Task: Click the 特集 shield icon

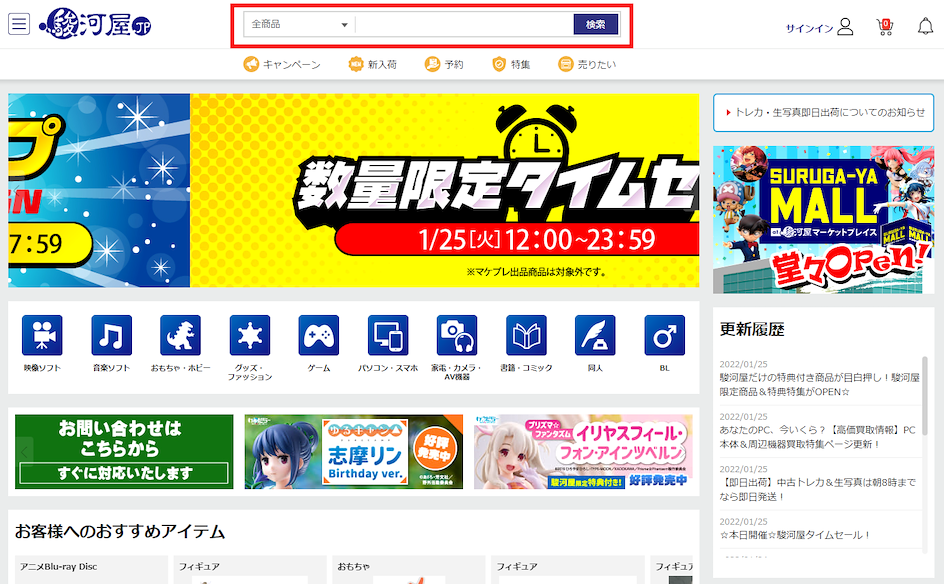Action: tap(499, 64)
